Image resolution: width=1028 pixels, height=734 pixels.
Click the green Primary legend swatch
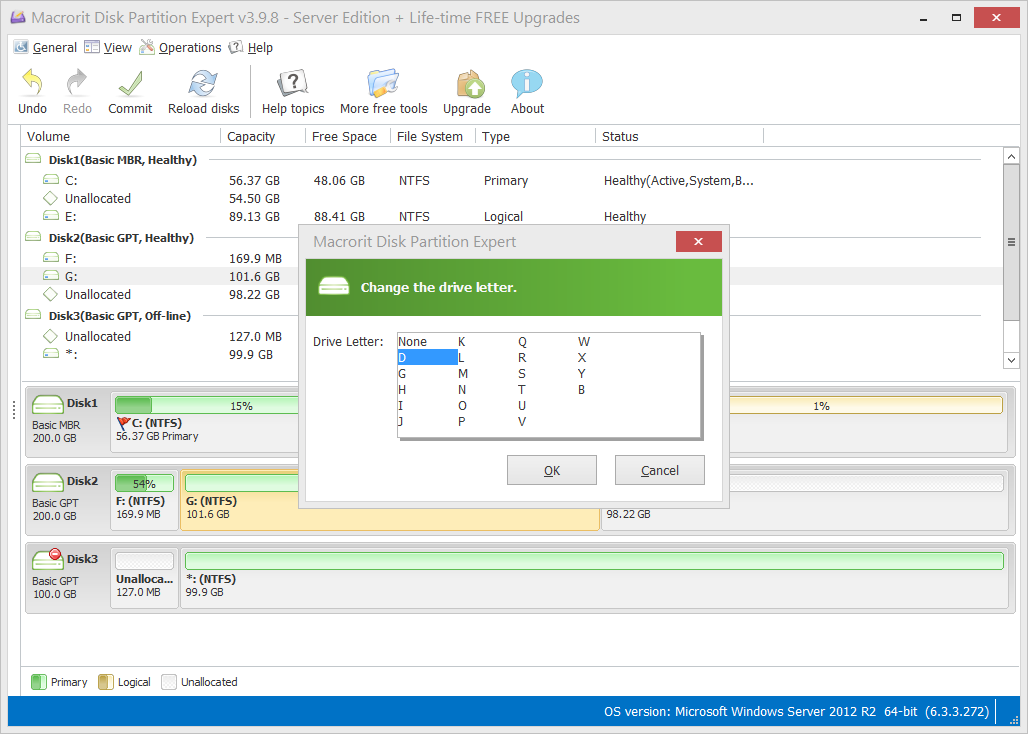coord(40,681)
